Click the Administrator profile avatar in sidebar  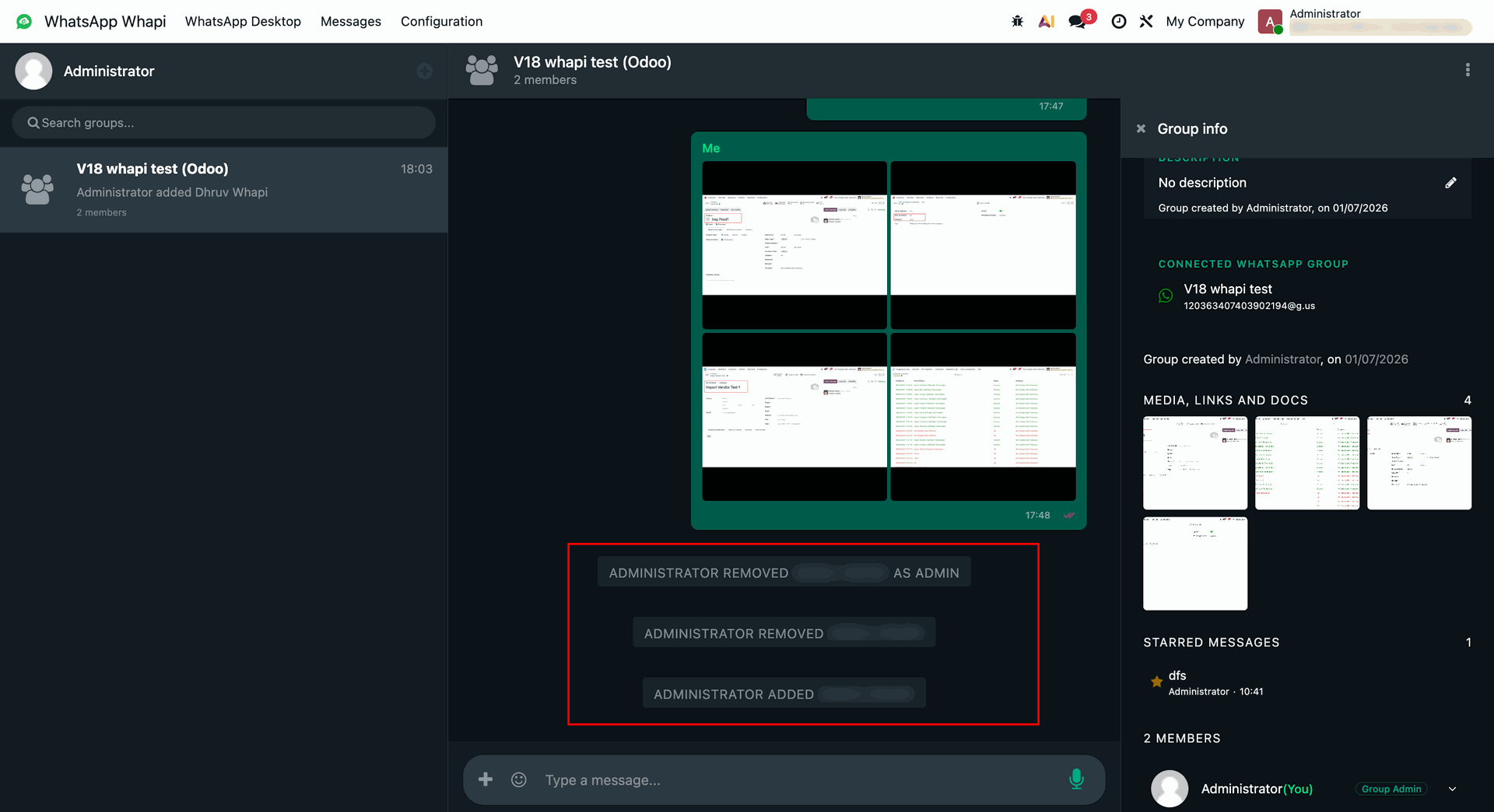click(33, 71)
